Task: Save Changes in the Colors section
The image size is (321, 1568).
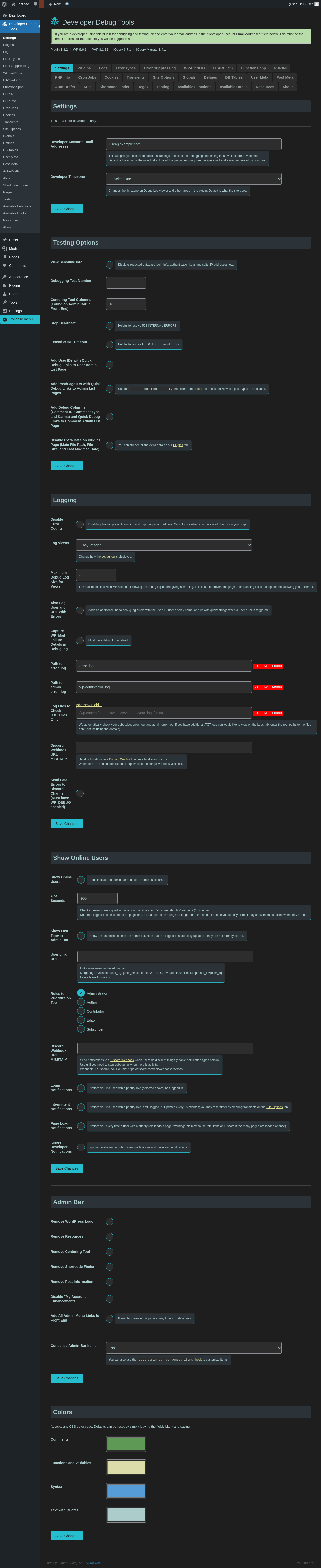Action: point(67,1536)
